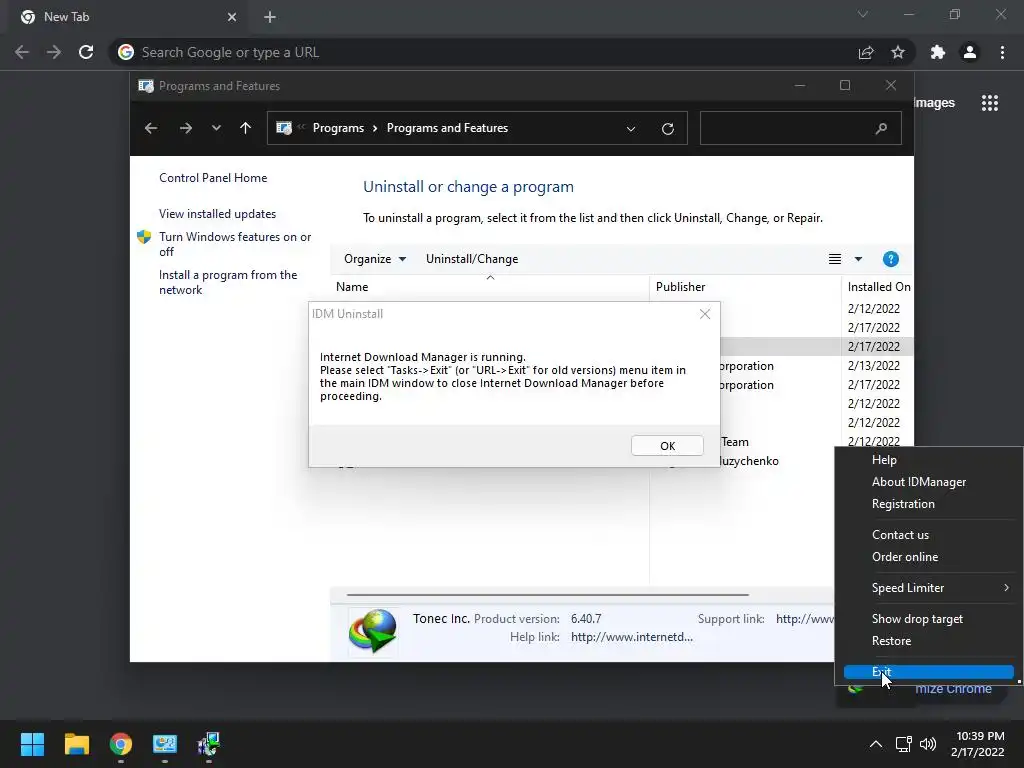
Task: Click the horizontal scrollbar of program list
Action: (547, 595)
